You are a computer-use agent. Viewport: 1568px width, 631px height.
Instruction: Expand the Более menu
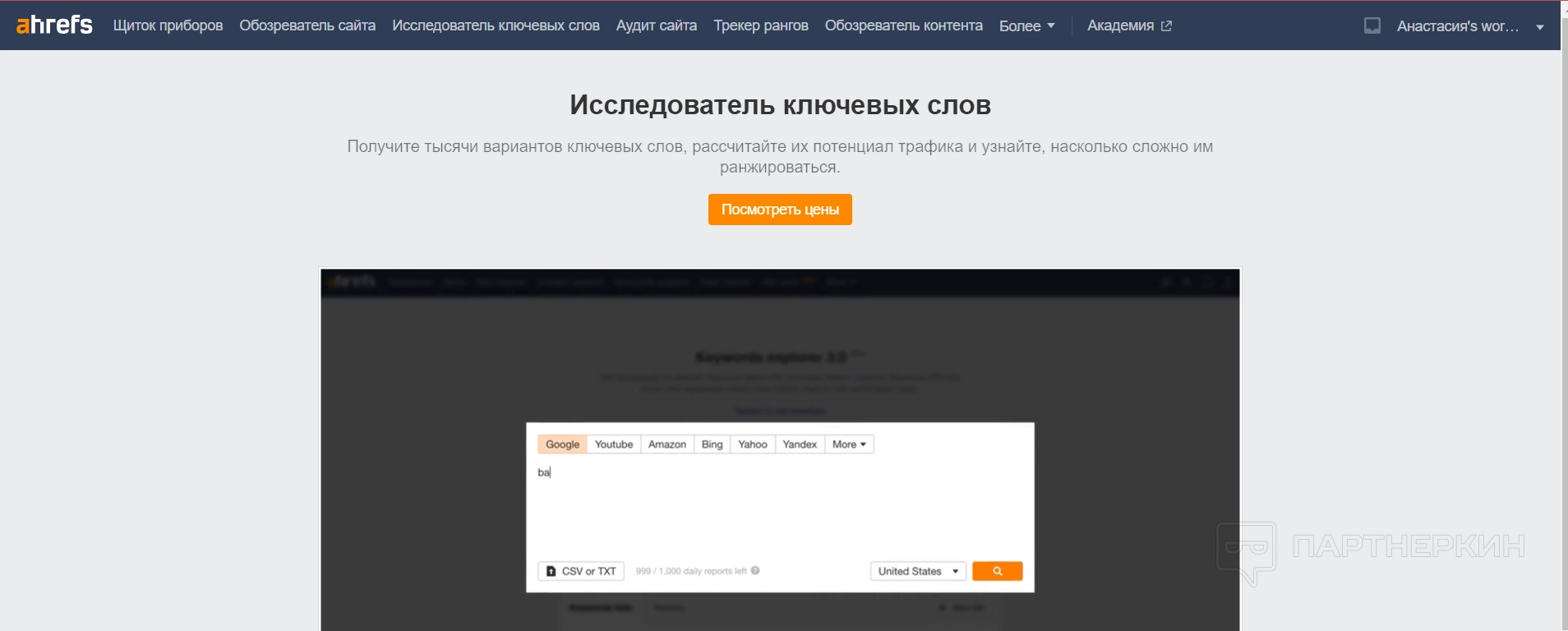coord(1026,25)
